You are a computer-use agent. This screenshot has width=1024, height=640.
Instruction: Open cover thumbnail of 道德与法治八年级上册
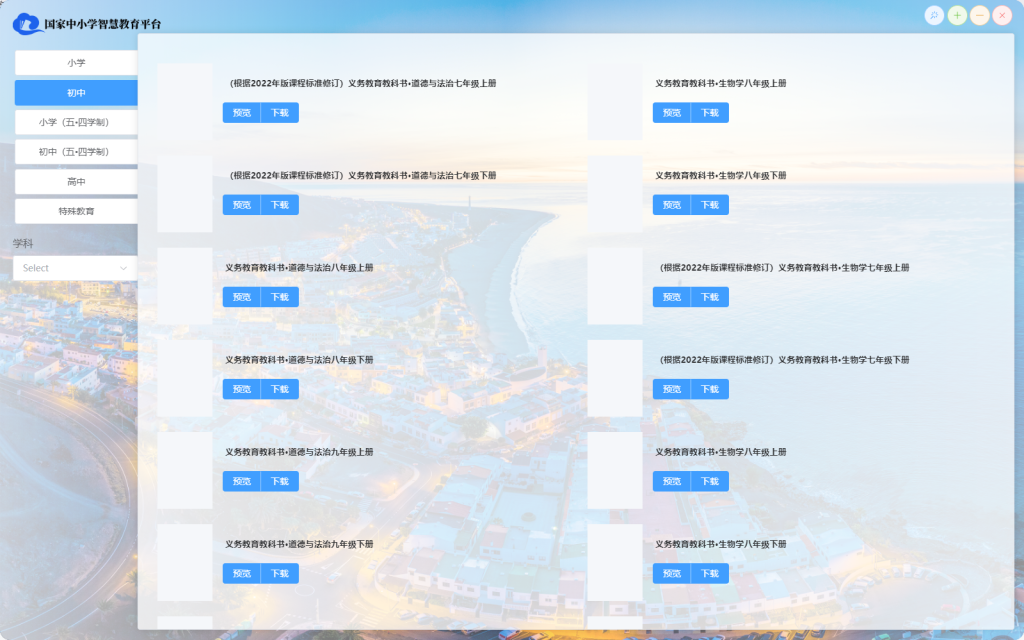[185, 286]
